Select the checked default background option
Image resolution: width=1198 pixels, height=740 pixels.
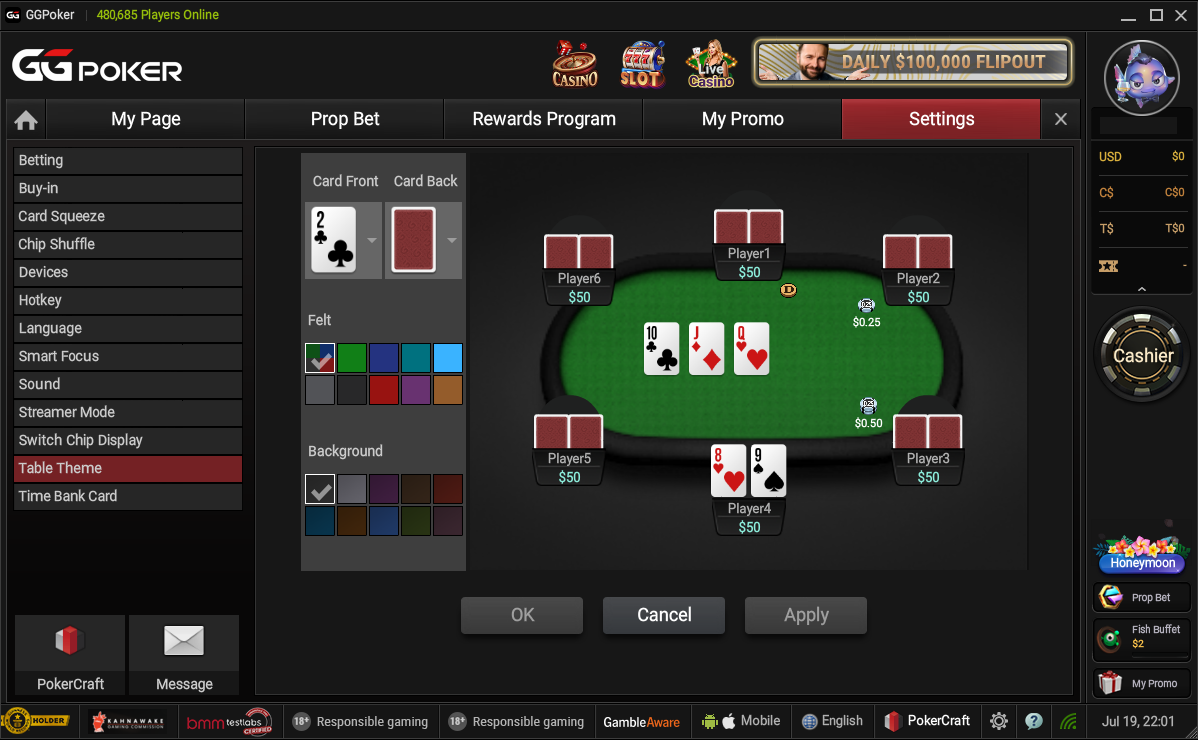point(320,489)
